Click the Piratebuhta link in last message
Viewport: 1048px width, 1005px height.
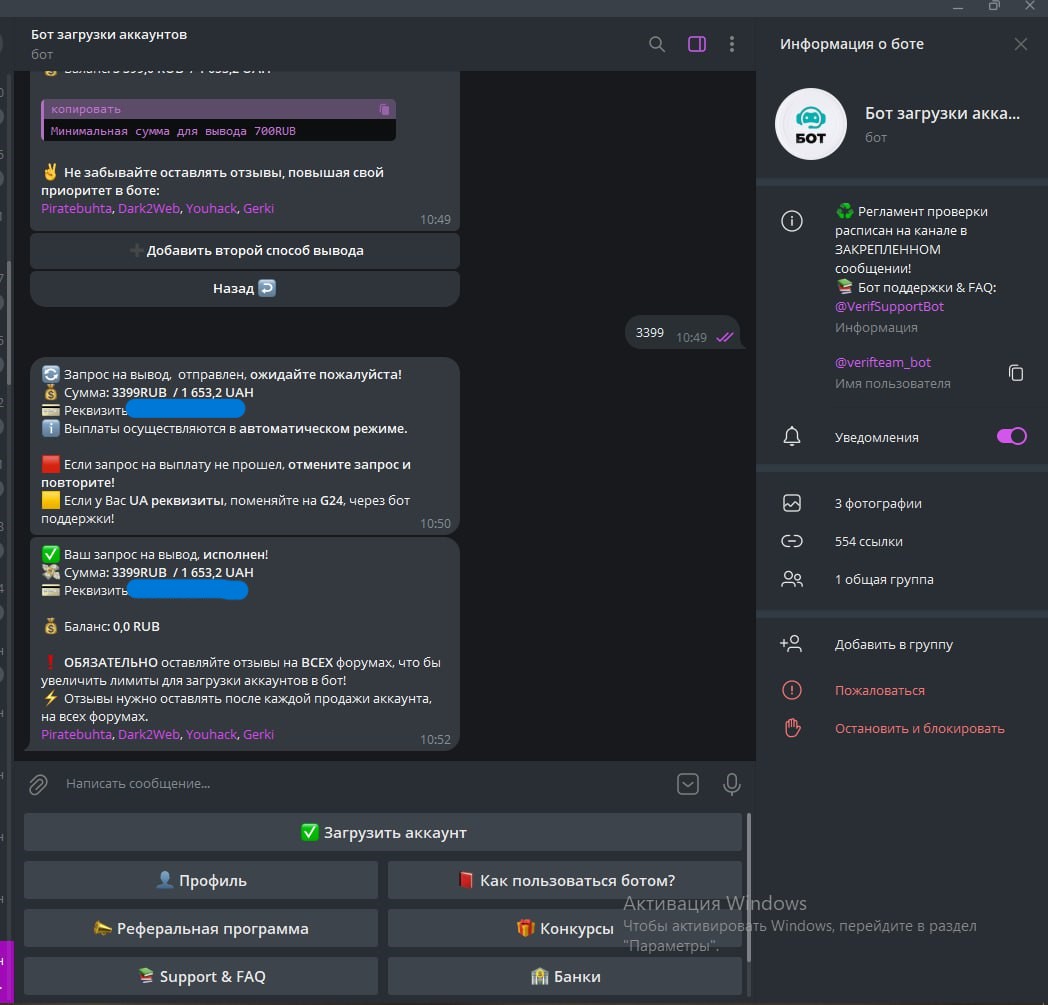click(76, 735)
